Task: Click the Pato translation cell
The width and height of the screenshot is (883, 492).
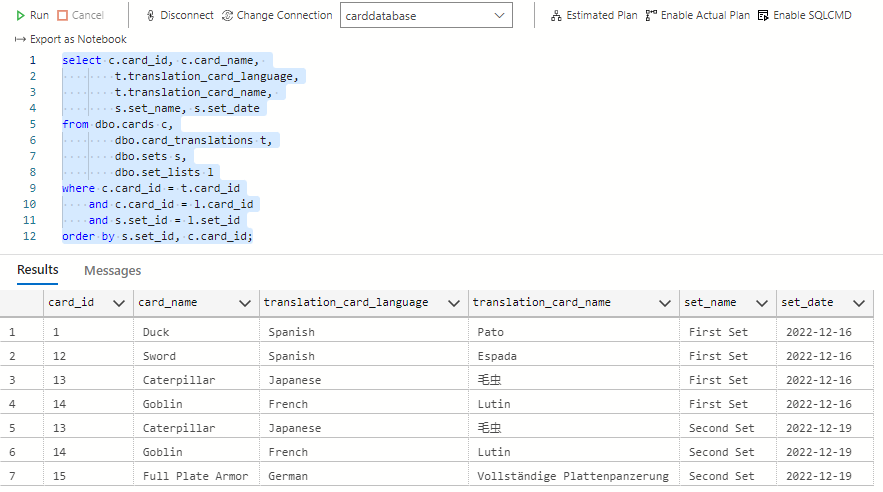Action: (574, 332)
